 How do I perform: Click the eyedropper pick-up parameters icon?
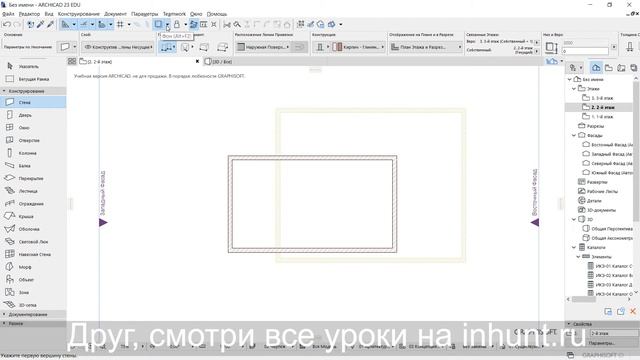pos(40,24)
